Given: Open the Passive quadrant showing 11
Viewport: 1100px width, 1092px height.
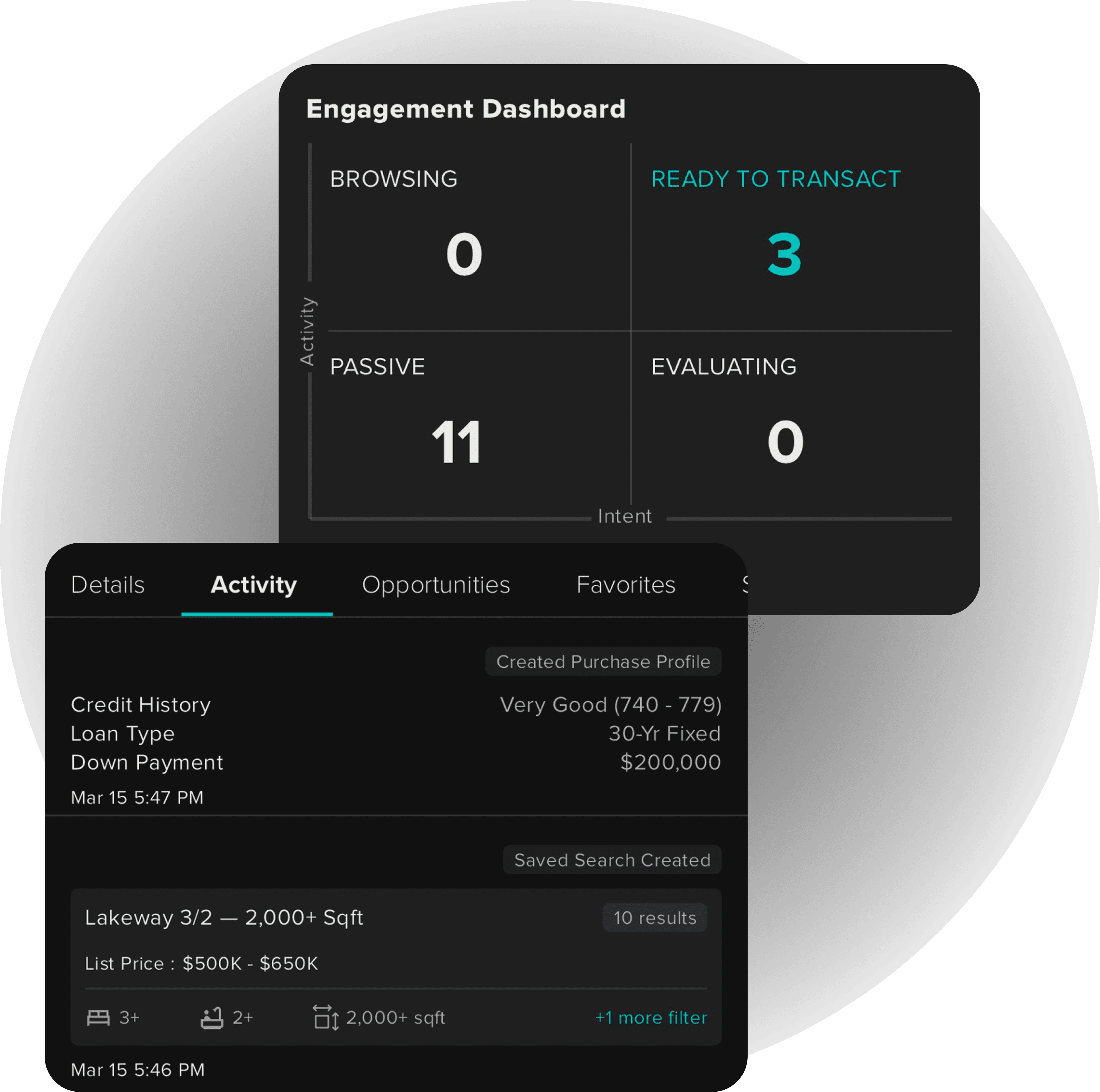Looking at the screenshot, I should [x=457, y=442].
